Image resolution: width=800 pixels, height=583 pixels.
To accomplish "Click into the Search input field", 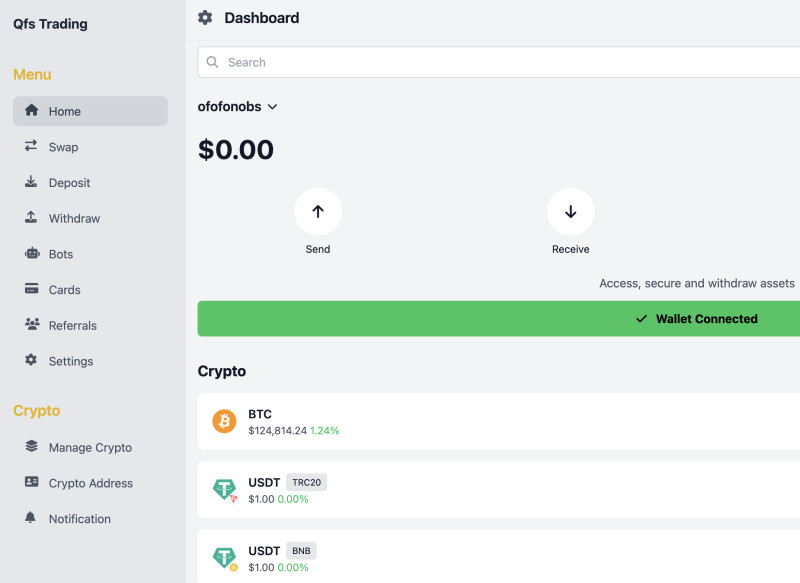I will [500, 62].
